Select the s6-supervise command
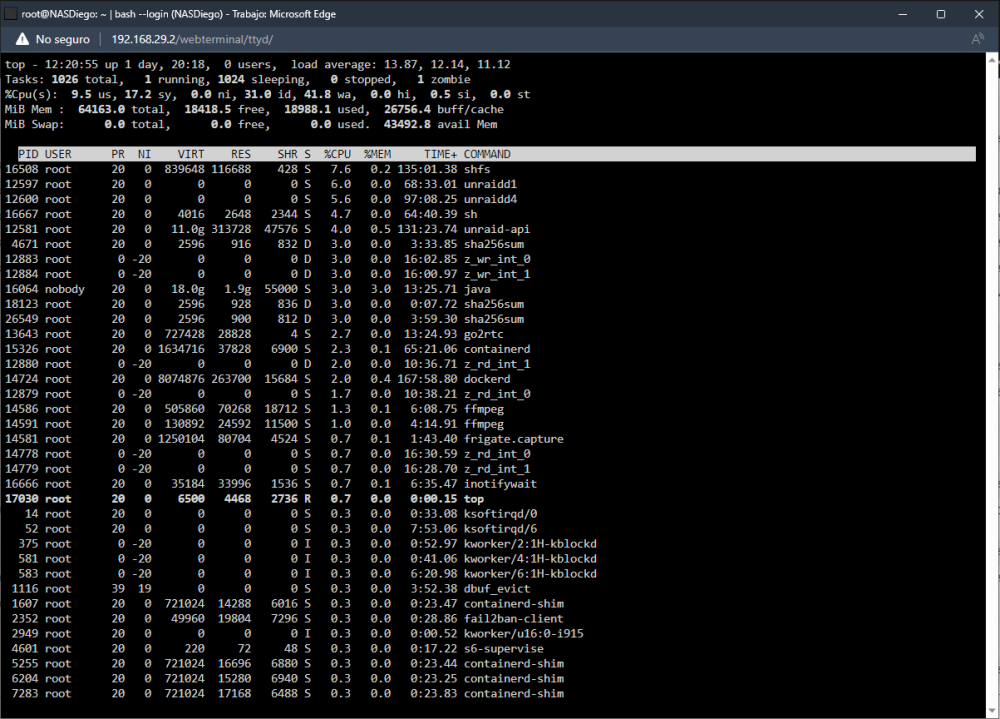The width and height of the screenshot is (1000, 719). [504, 649]
